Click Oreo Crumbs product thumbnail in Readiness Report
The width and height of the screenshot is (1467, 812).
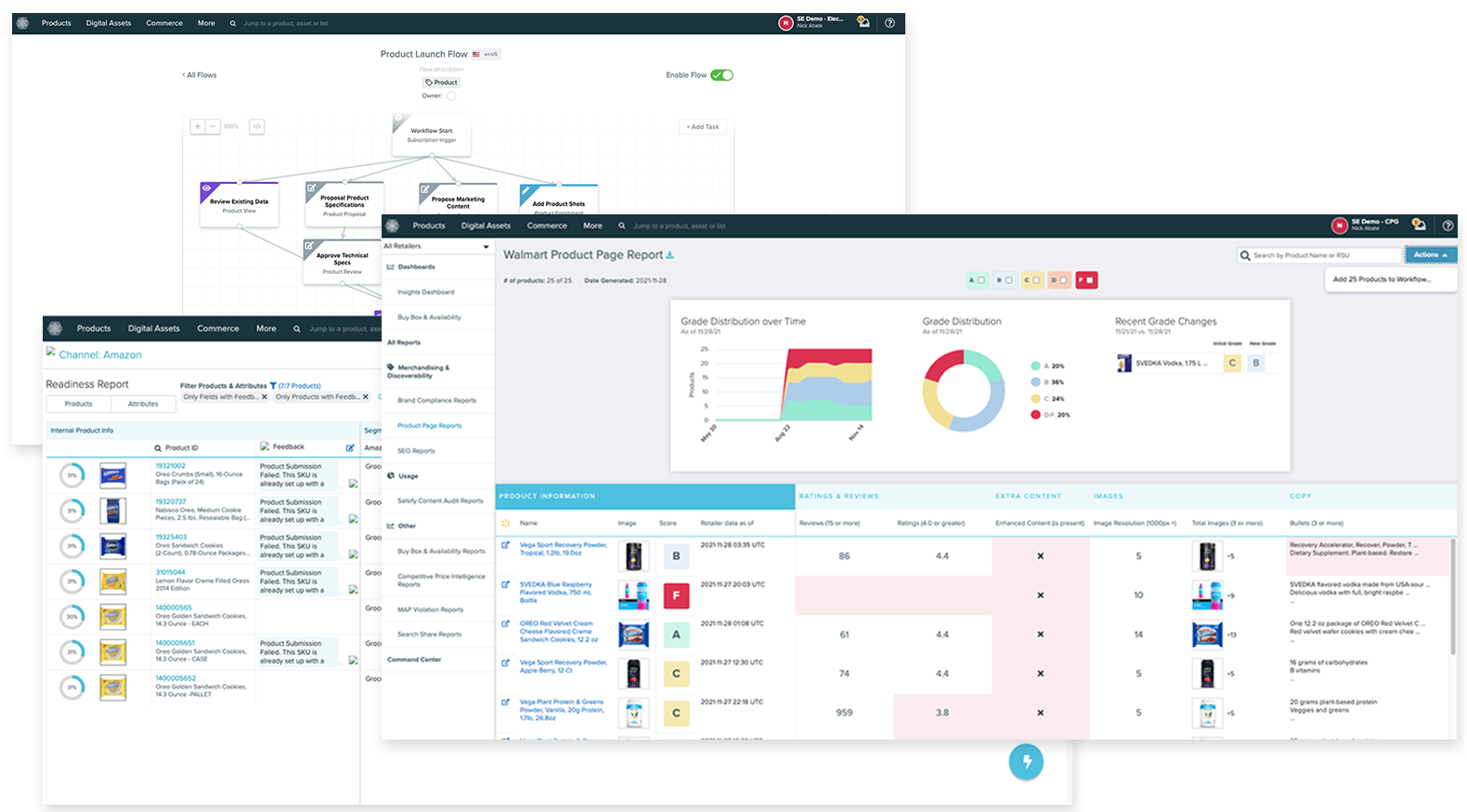click(x=112, y=475)
